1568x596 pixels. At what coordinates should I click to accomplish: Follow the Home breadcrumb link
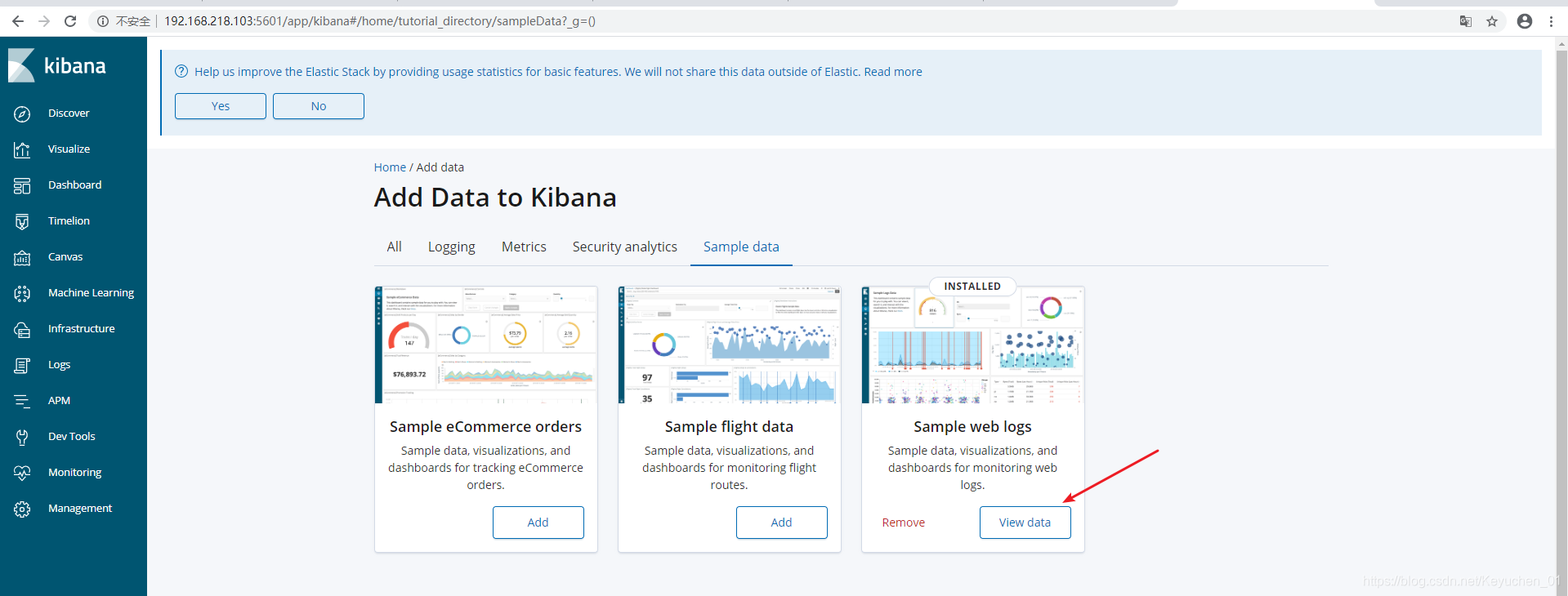pos(390,167)
